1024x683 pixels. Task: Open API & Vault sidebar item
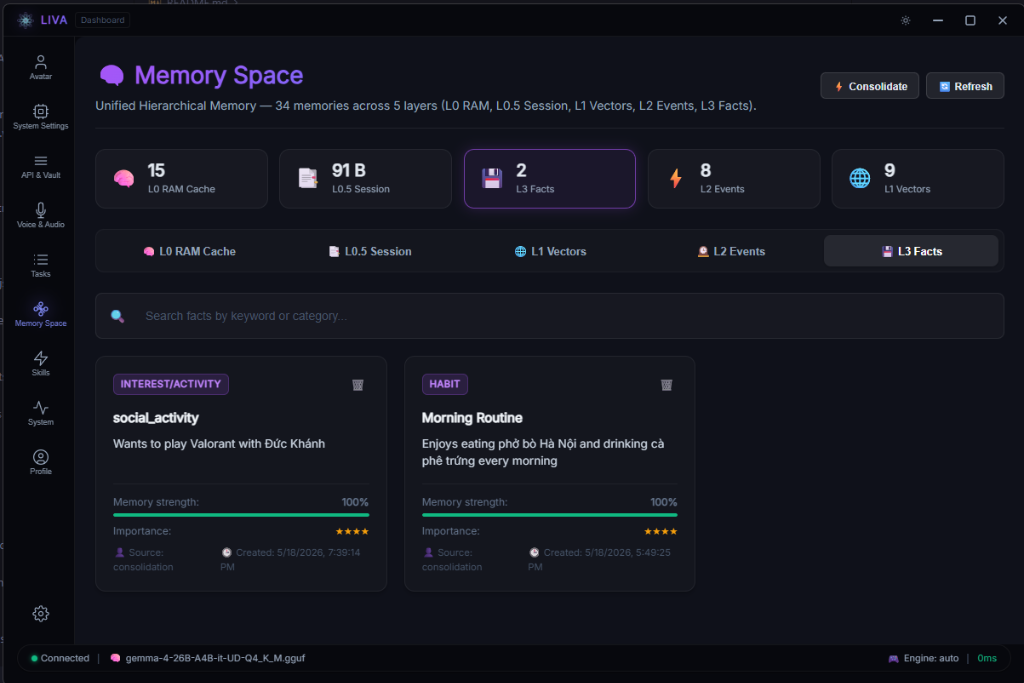pos(40,167)
